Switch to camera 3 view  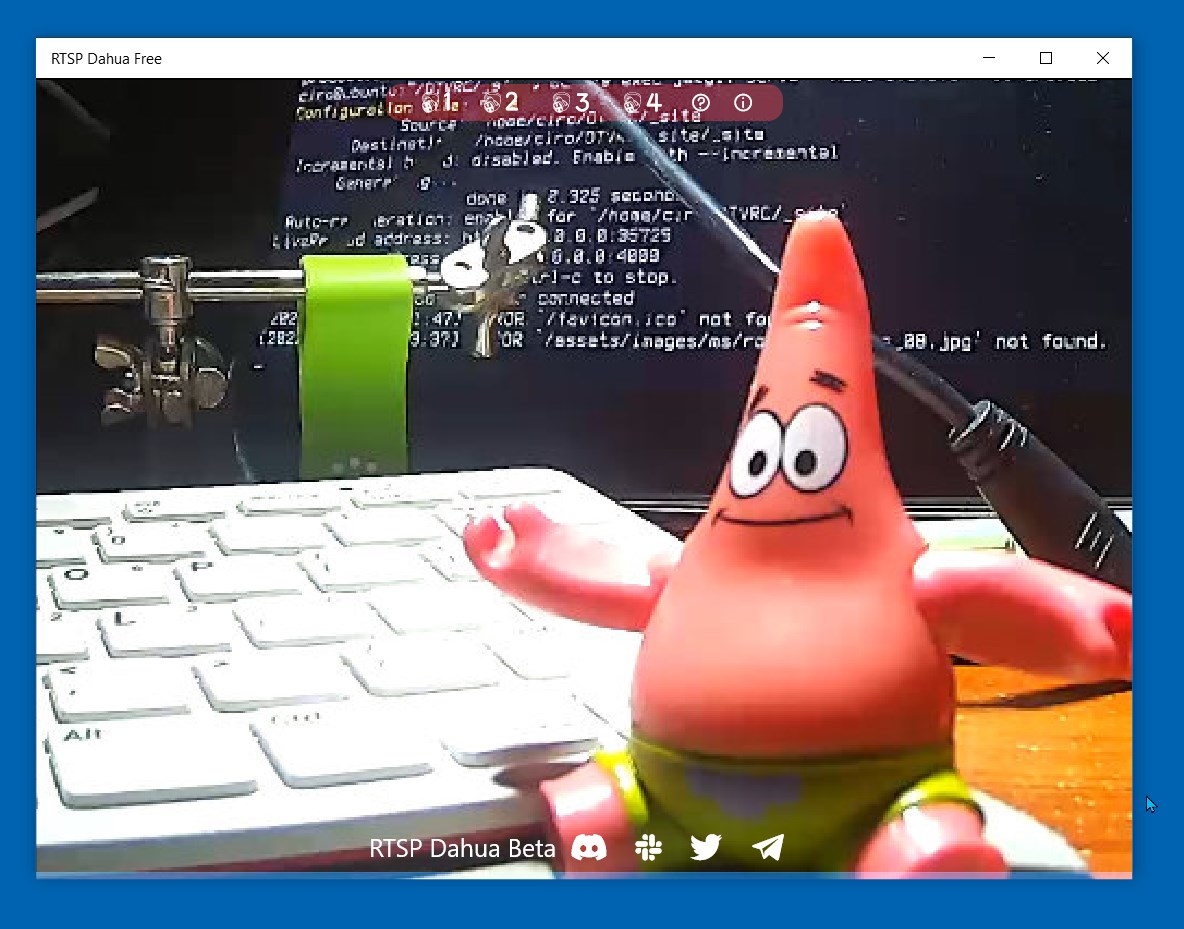click(x=571, y=101)
